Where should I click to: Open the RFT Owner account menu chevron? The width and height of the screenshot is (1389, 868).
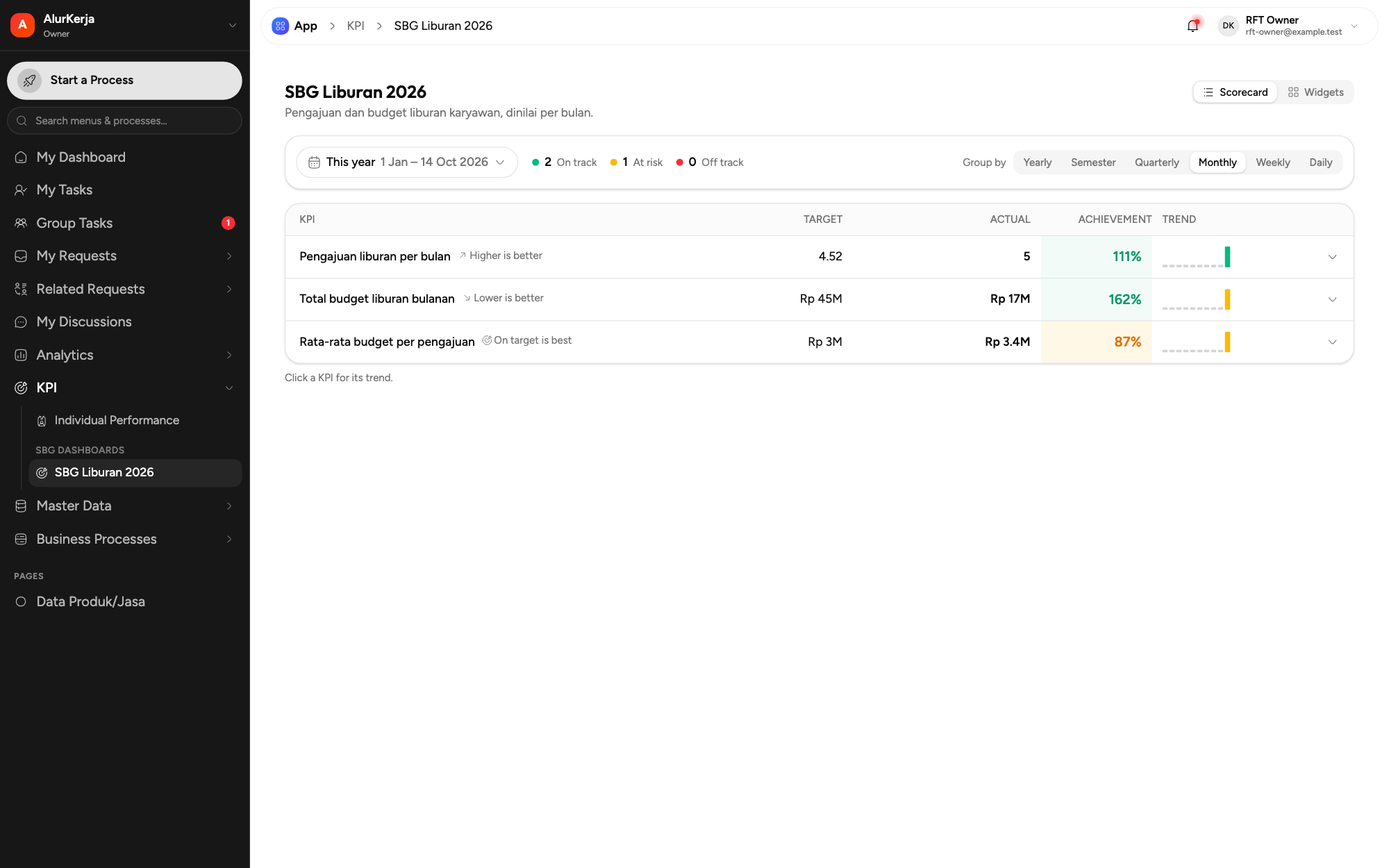(x=1354, y=26)
